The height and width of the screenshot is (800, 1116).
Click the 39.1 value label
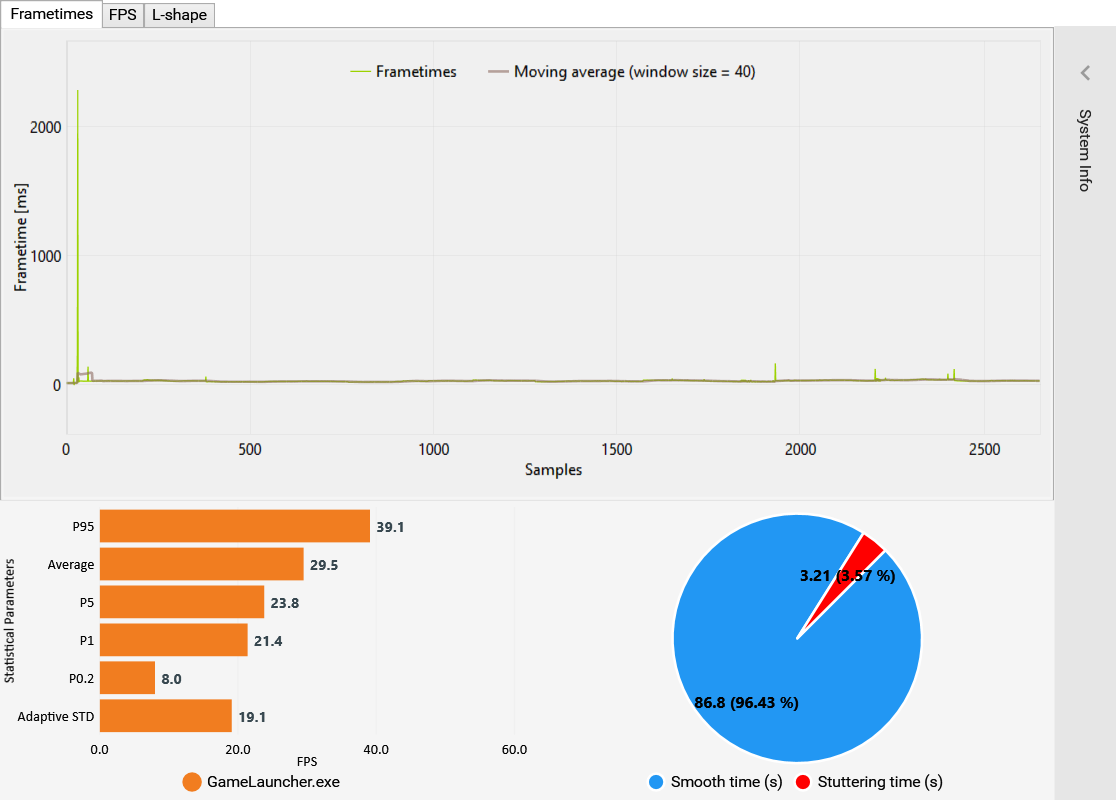pos(390,527)
